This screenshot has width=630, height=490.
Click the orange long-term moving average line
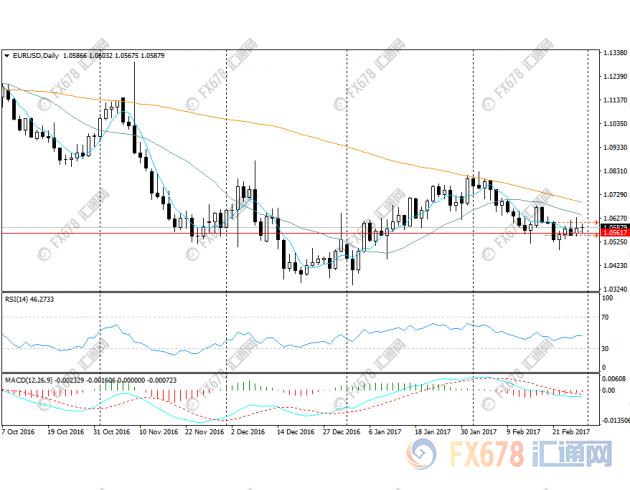(x=300, y=128)
